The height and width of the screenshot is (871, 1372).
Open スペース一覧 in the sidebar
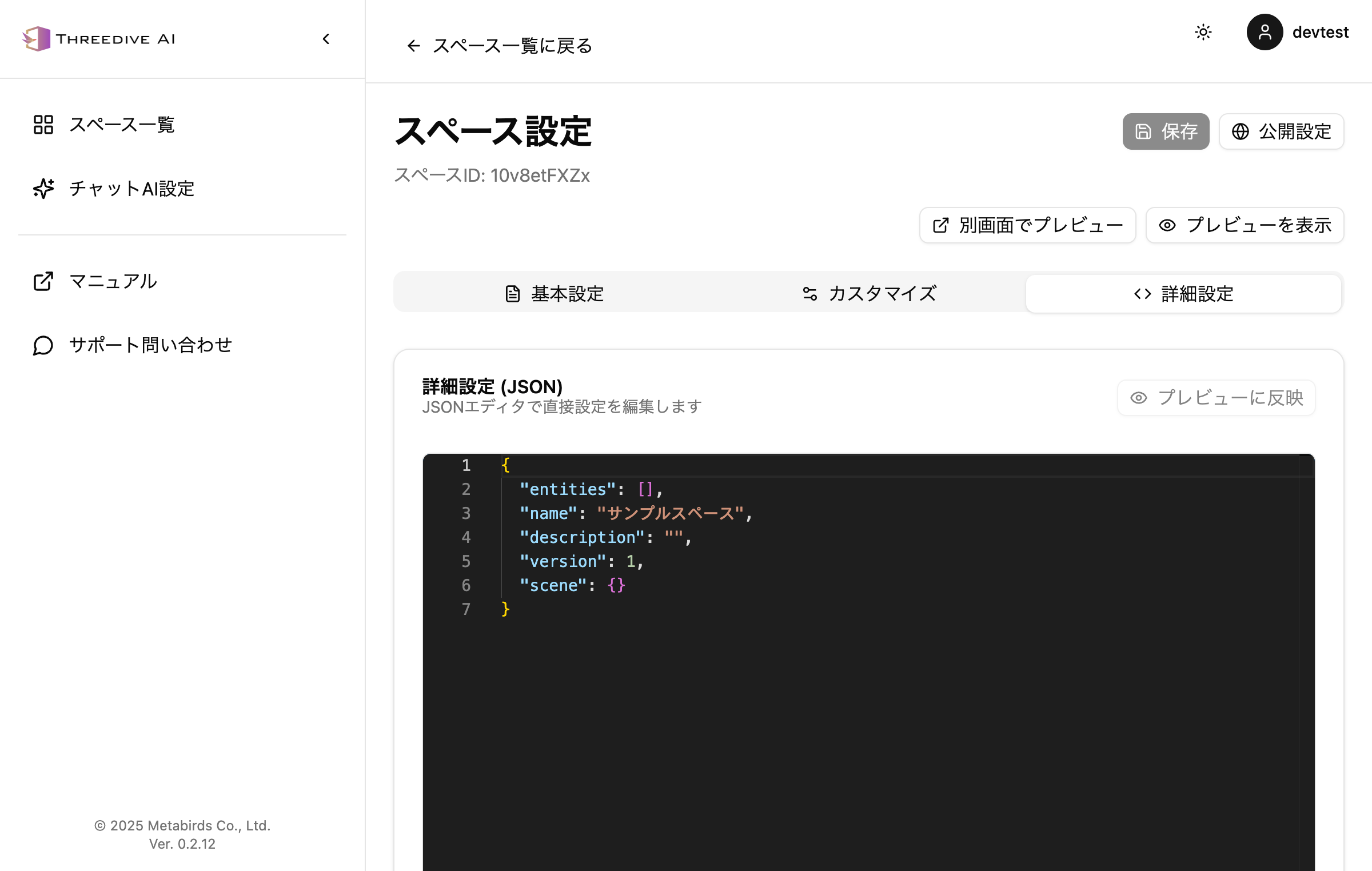coord(182,125)
